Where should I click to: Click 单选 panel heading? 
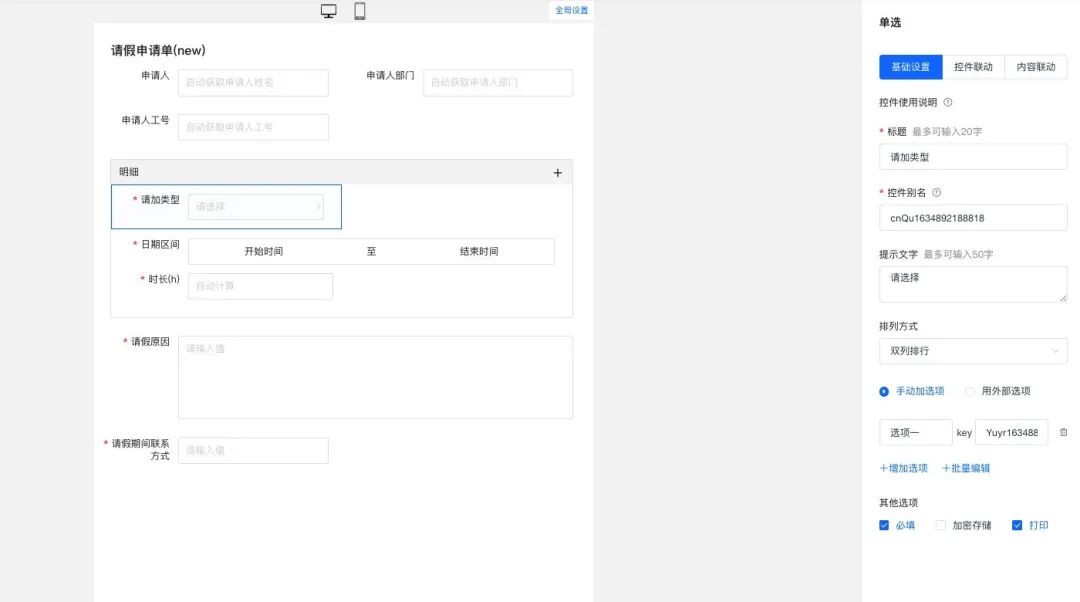point(890,23)
